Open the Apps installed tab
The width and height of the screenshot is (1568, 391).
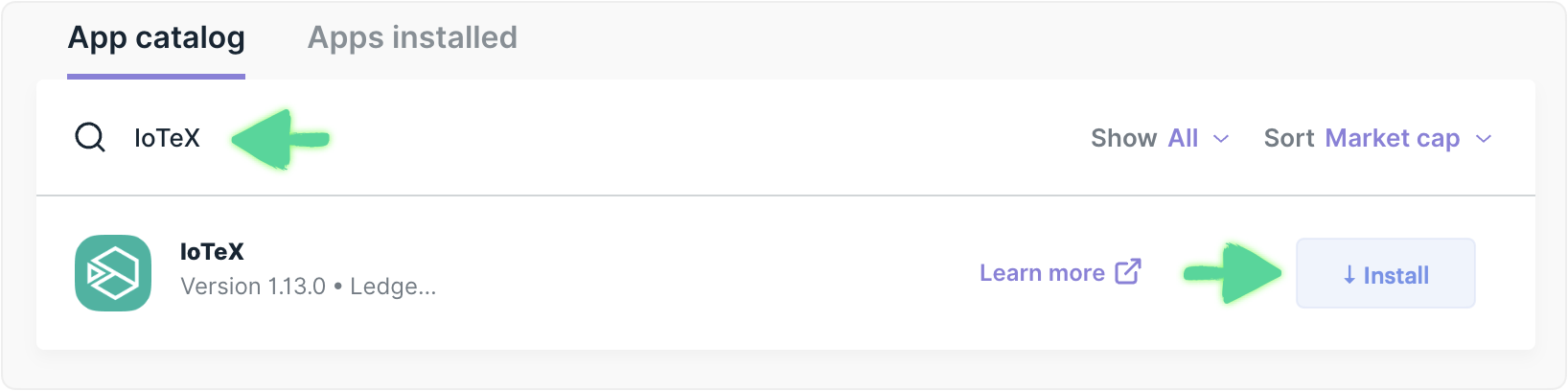click(x=412, y=38)
